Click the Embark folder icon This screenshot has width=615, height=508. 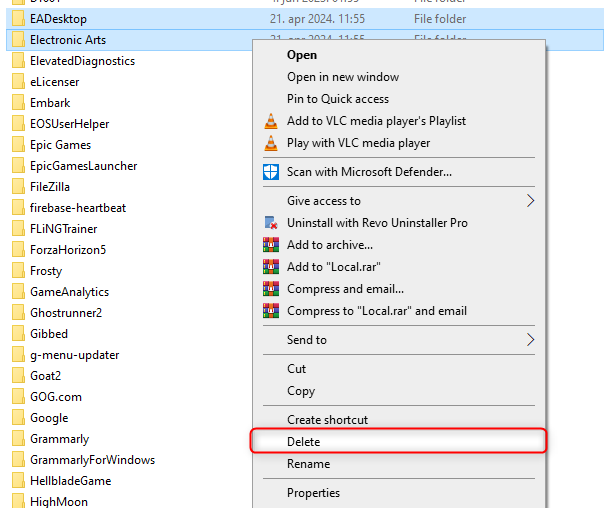pyautogui.click(x=18, y=102)
